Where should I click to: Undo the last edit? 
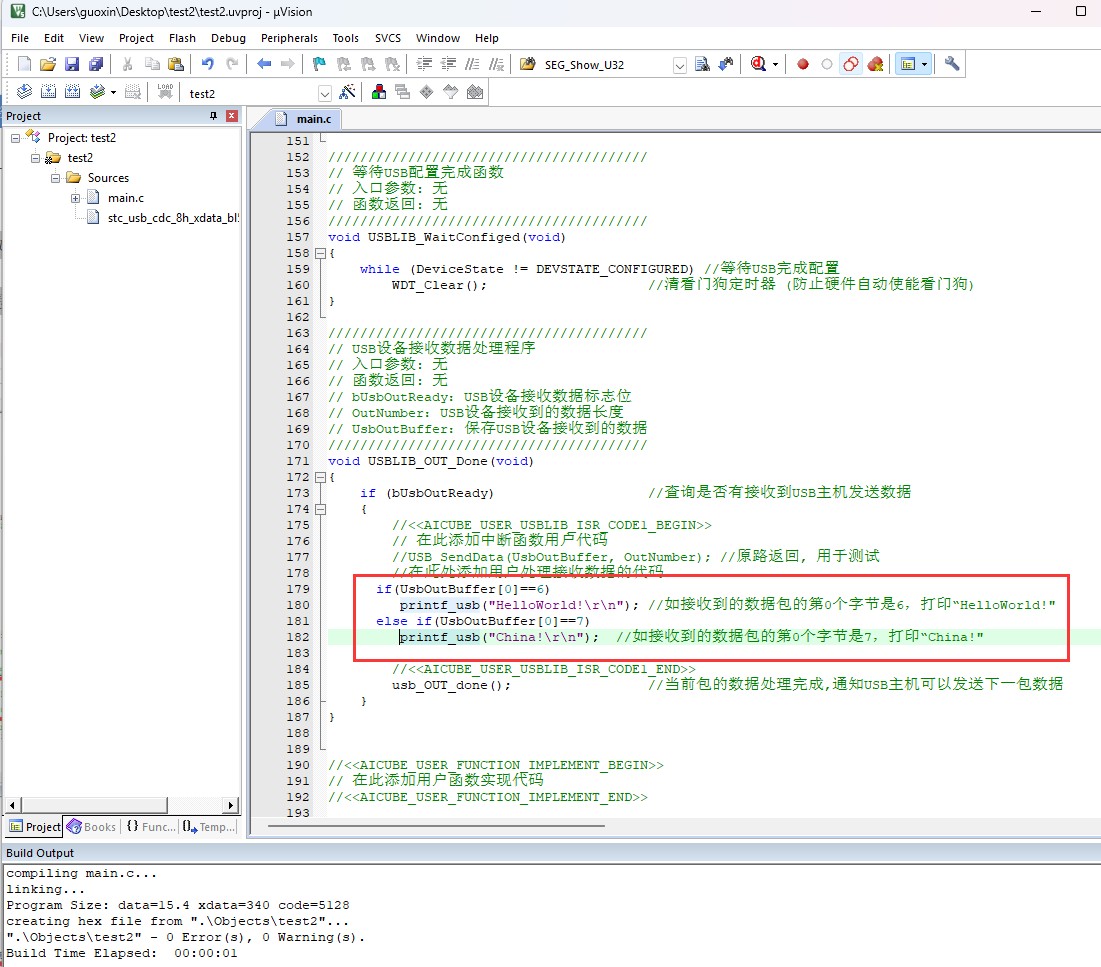click(208, 65)
